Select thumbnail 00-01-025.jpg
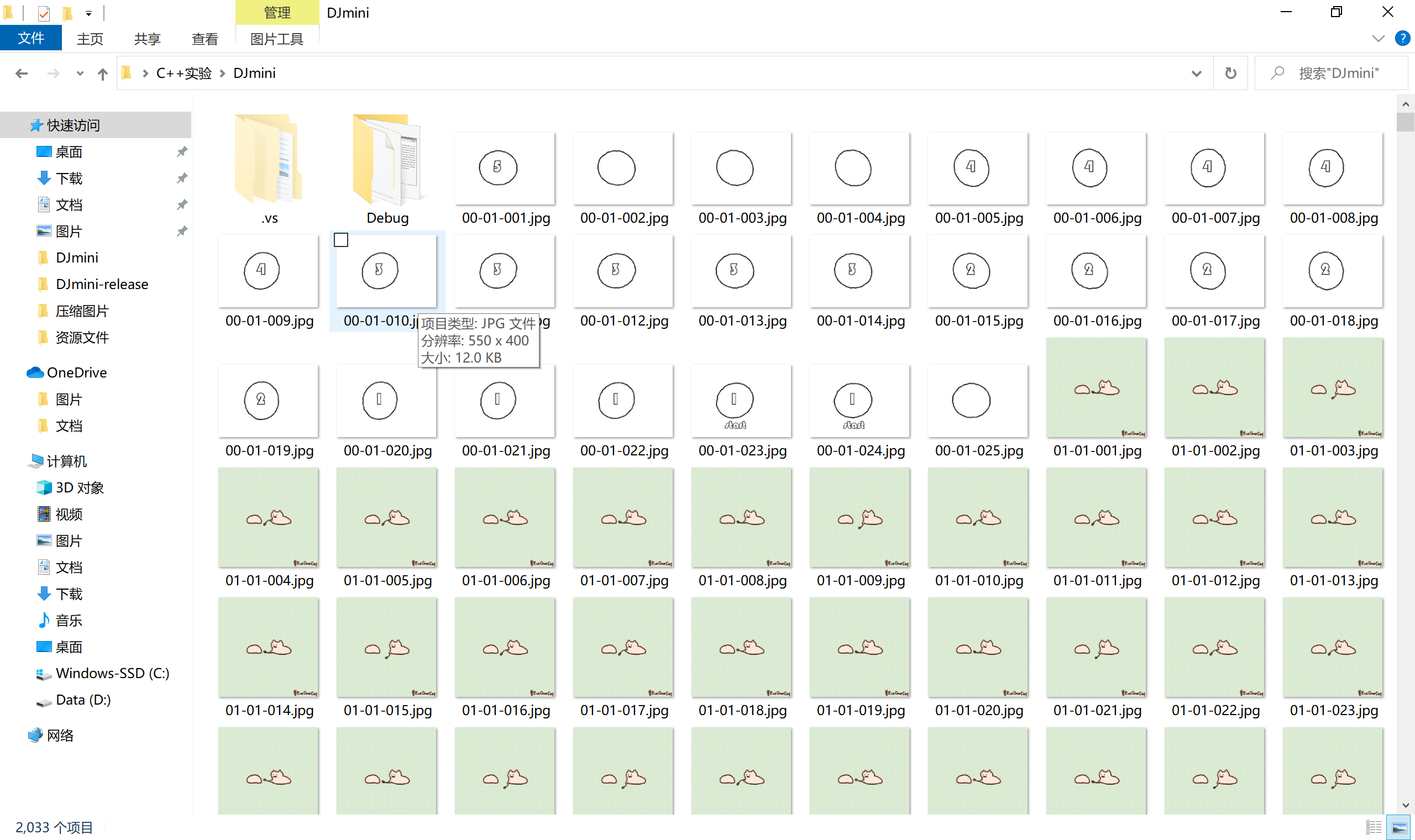 click(978, 401)
